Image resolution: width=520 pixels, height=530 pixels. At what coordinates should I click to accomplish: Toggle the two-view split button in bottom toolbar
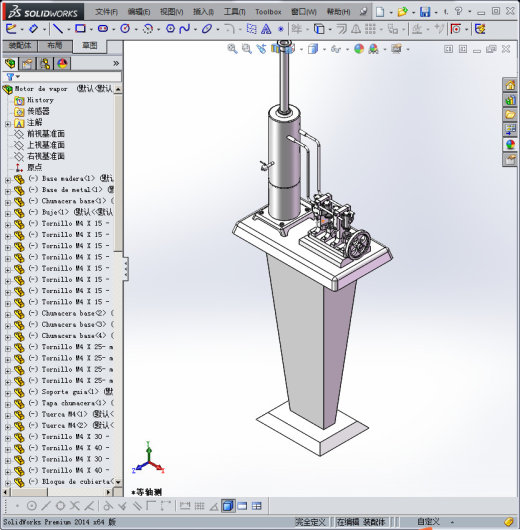tap(242, 506)
